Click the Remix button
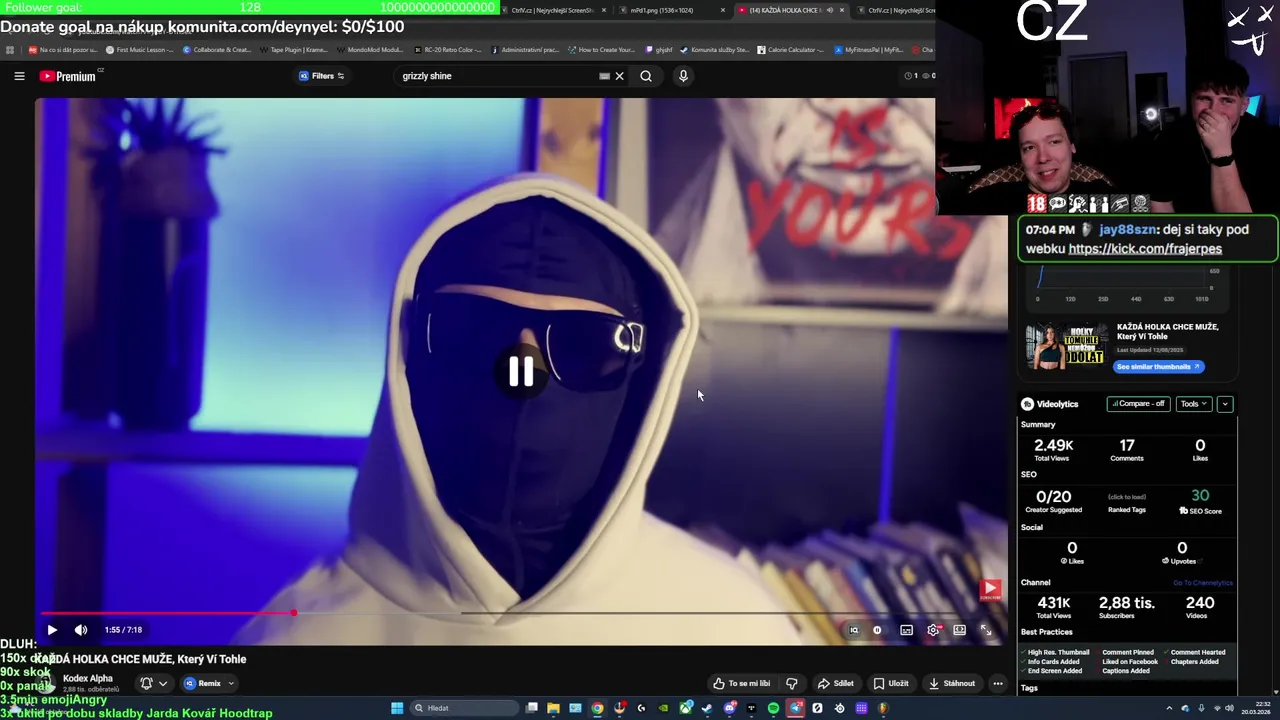This screenshot has width=1280, height=720. (202, 684)
